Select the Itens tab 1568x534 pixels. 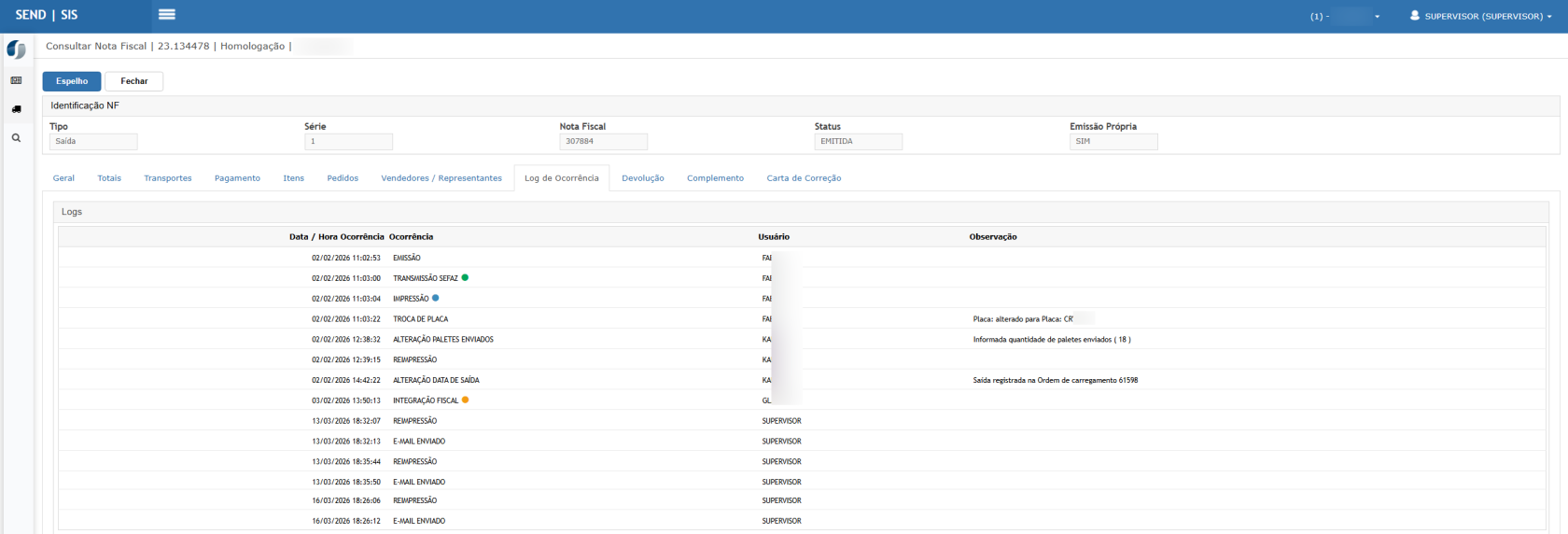coord(293,178)
